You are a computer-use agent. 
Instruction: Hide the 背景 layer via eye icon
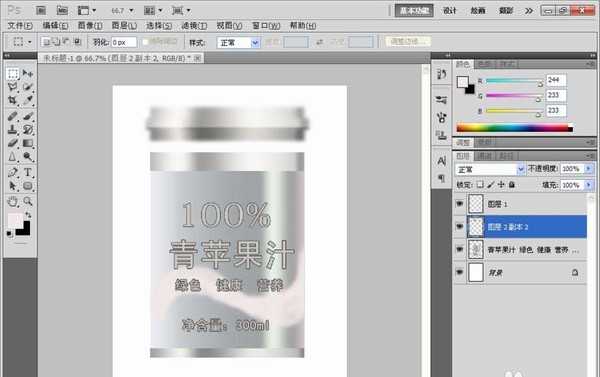(460, 273)
